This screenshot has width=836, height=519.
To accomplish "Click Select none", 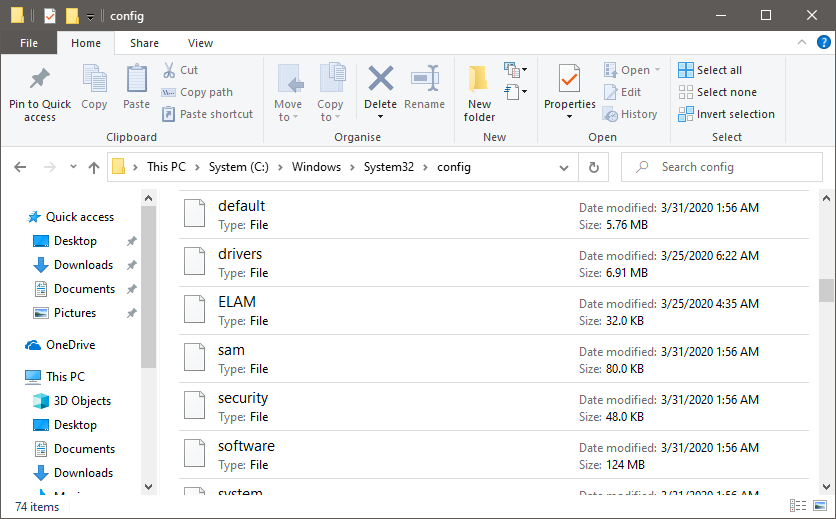I will click(x=717, y=92).
